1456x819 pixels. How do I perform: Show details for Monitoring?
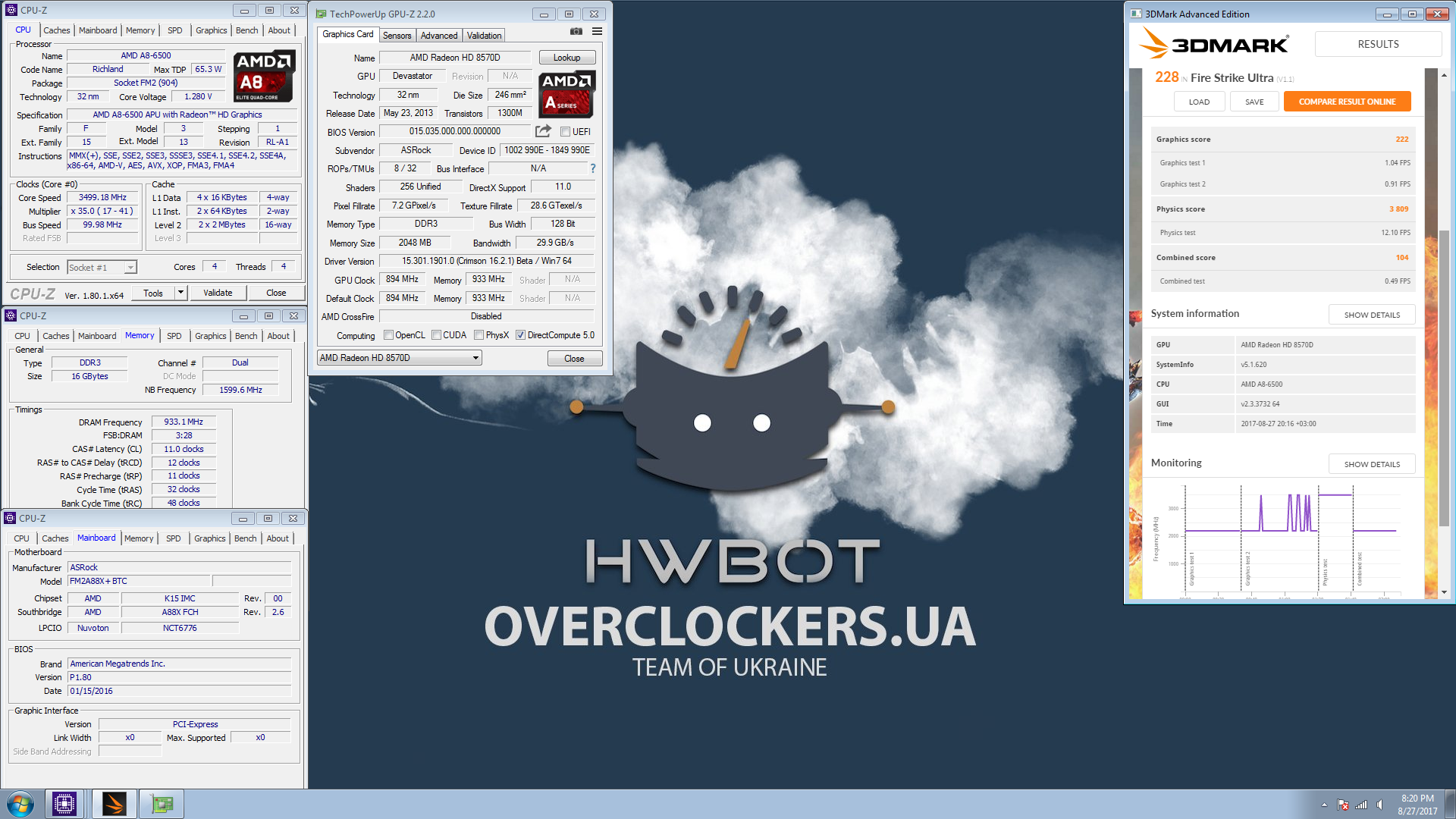click(x=1372, y=464)
